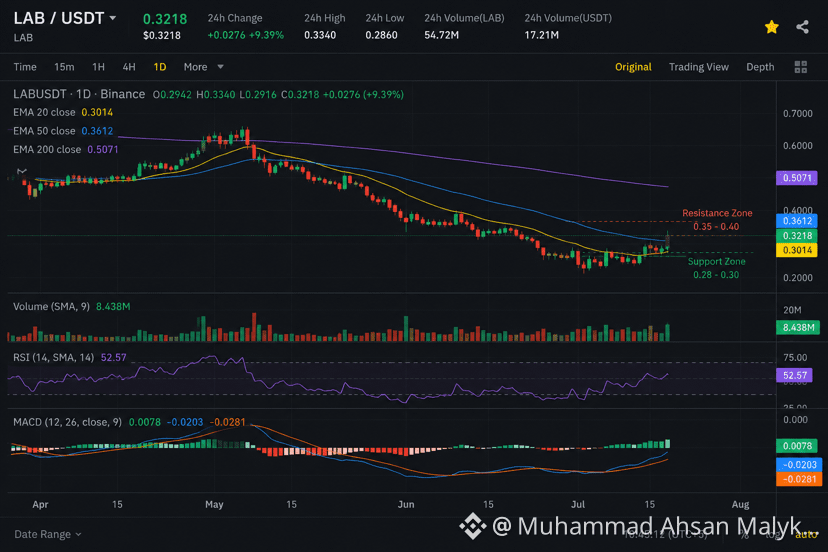828x552 pixels.
Task: Click the EMA 20 close indicator label
Action: 44,112
